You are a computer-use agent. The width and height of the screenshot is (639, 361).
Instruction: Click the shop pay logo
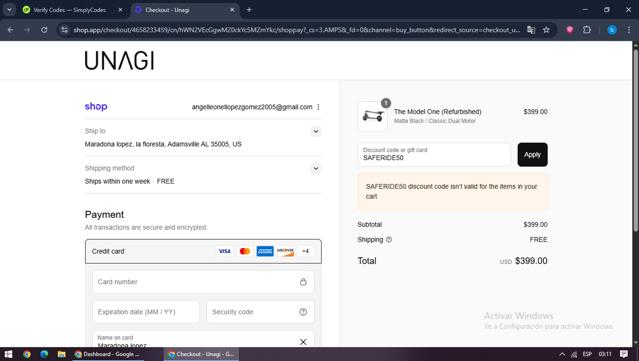point(96,106)
